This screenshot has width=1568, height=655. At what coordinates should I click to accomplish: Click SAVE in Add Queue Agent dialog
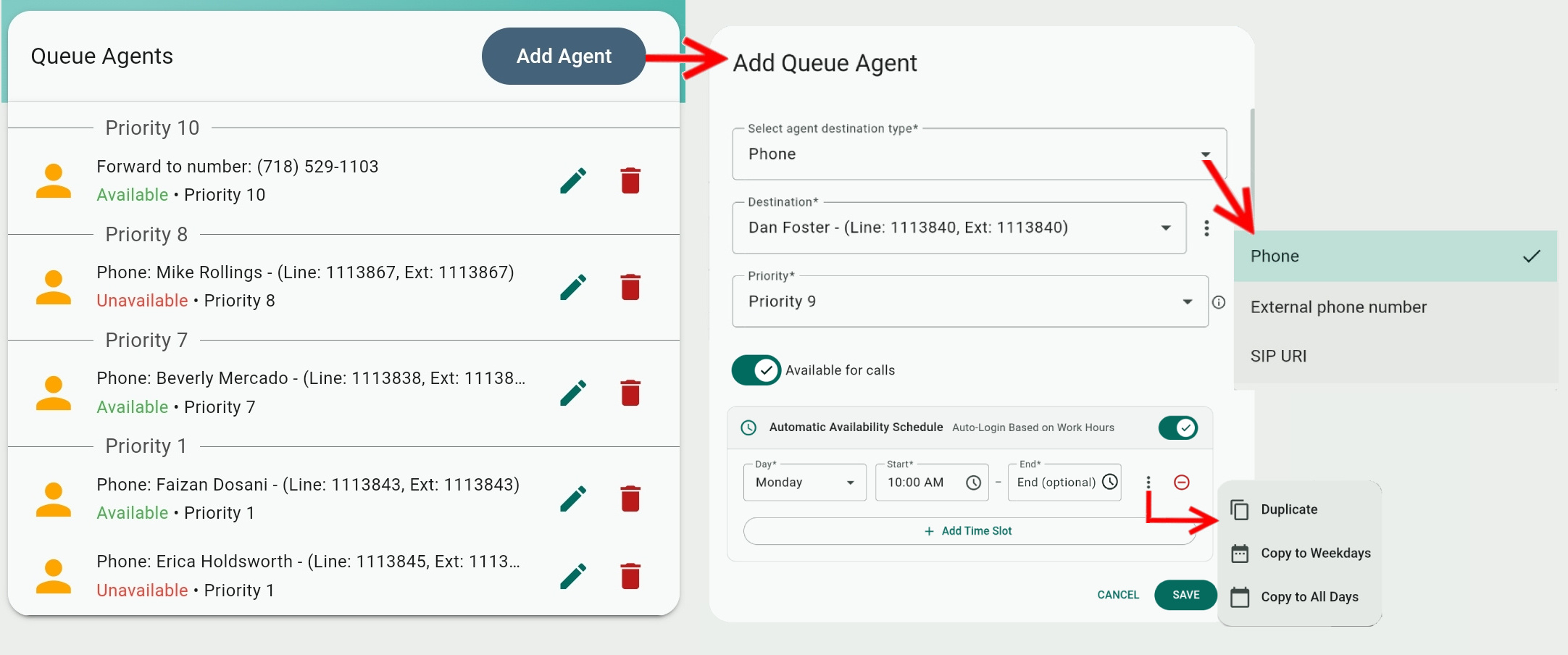[1185, 595]
